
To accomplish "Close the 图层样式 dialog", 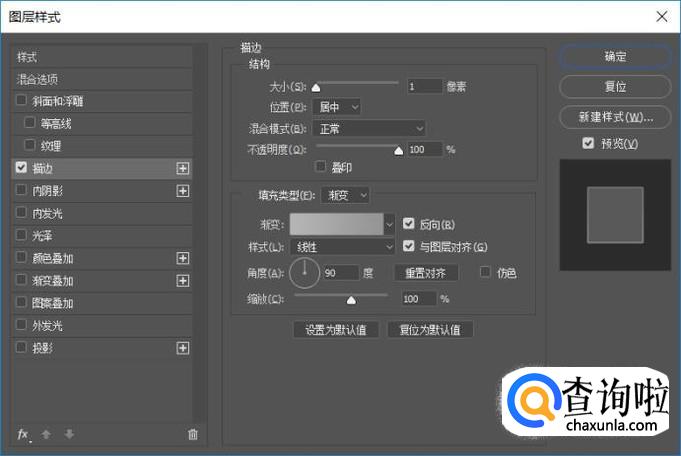I will tap(662, 17).
